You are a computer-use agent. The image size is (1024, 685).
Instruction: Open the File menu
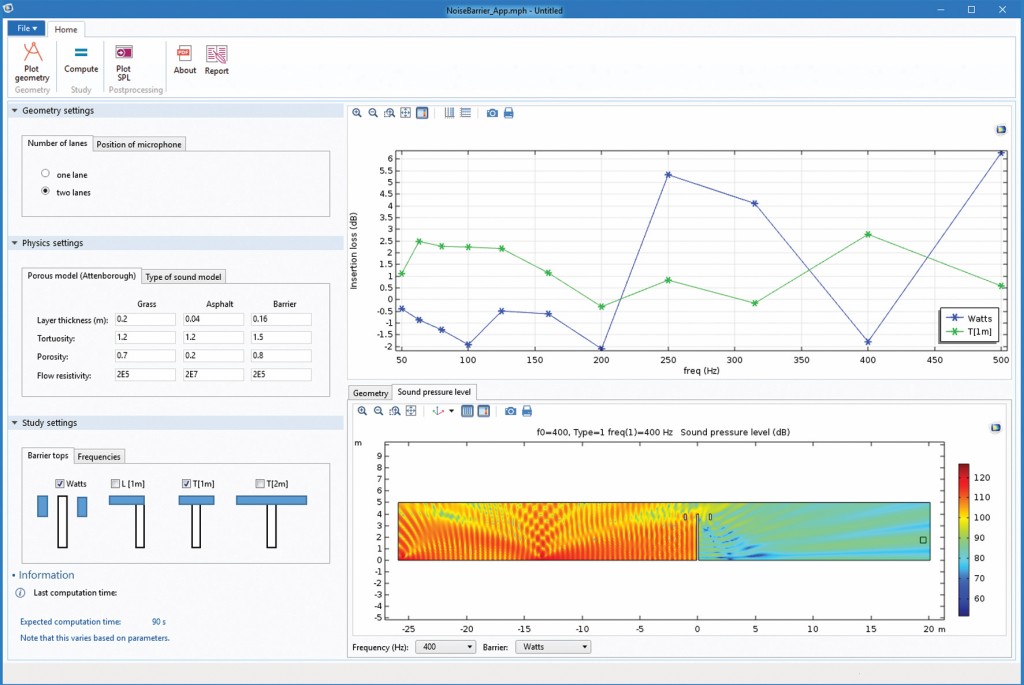(26, 28)
